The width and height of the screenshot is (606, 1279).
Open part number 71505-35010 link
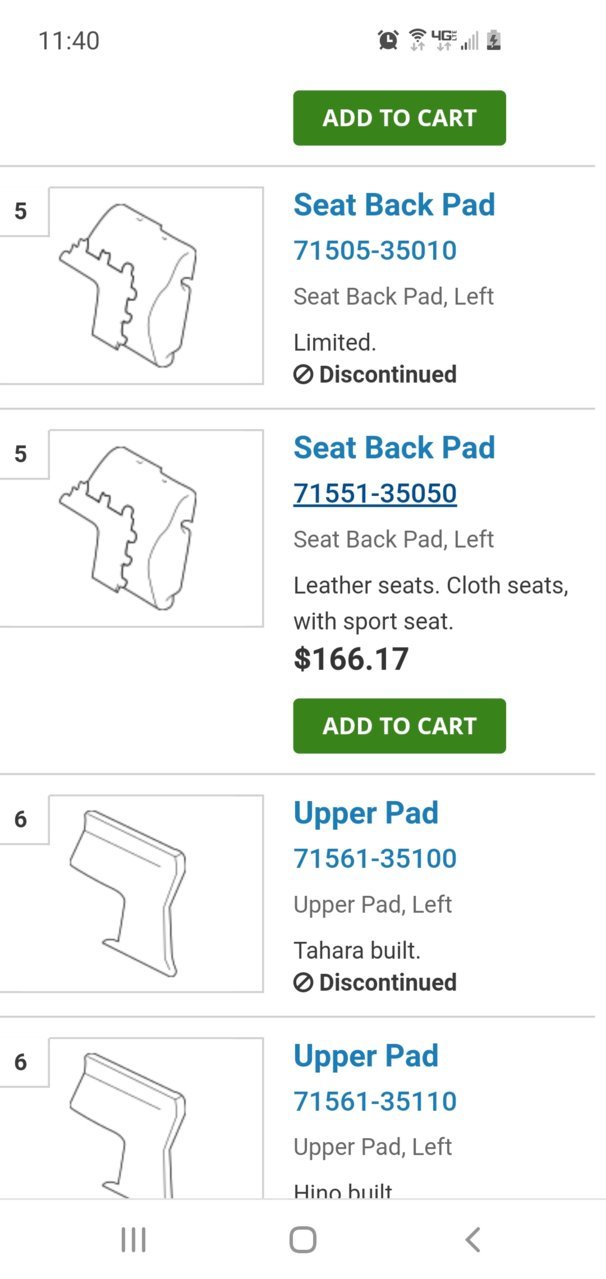[x=375, y=250]
